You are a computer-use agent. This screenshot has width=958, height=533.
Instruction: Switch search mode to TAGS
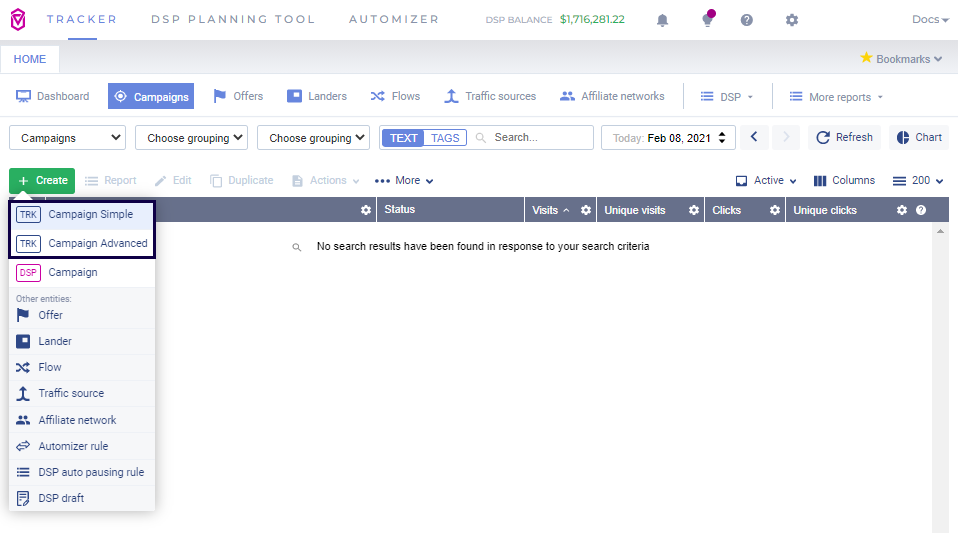445,138
